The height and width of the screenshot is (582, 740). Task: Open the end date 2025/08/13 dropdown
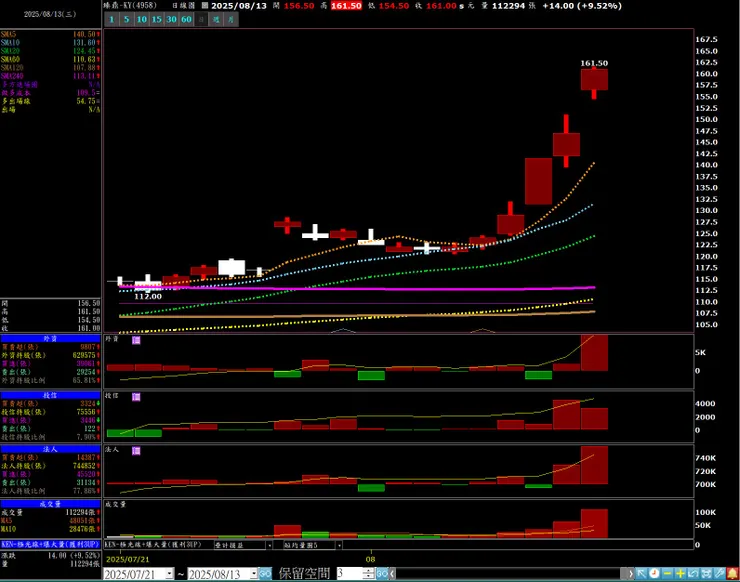(x=254, y=574)
